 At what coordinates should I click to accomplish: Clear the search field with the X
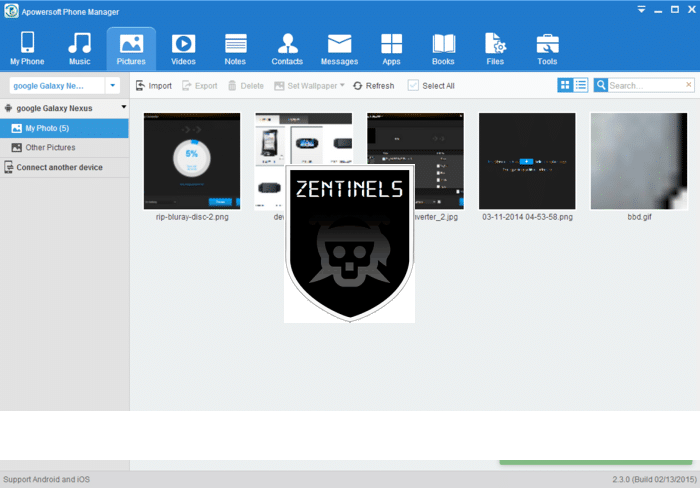[689, 84]
